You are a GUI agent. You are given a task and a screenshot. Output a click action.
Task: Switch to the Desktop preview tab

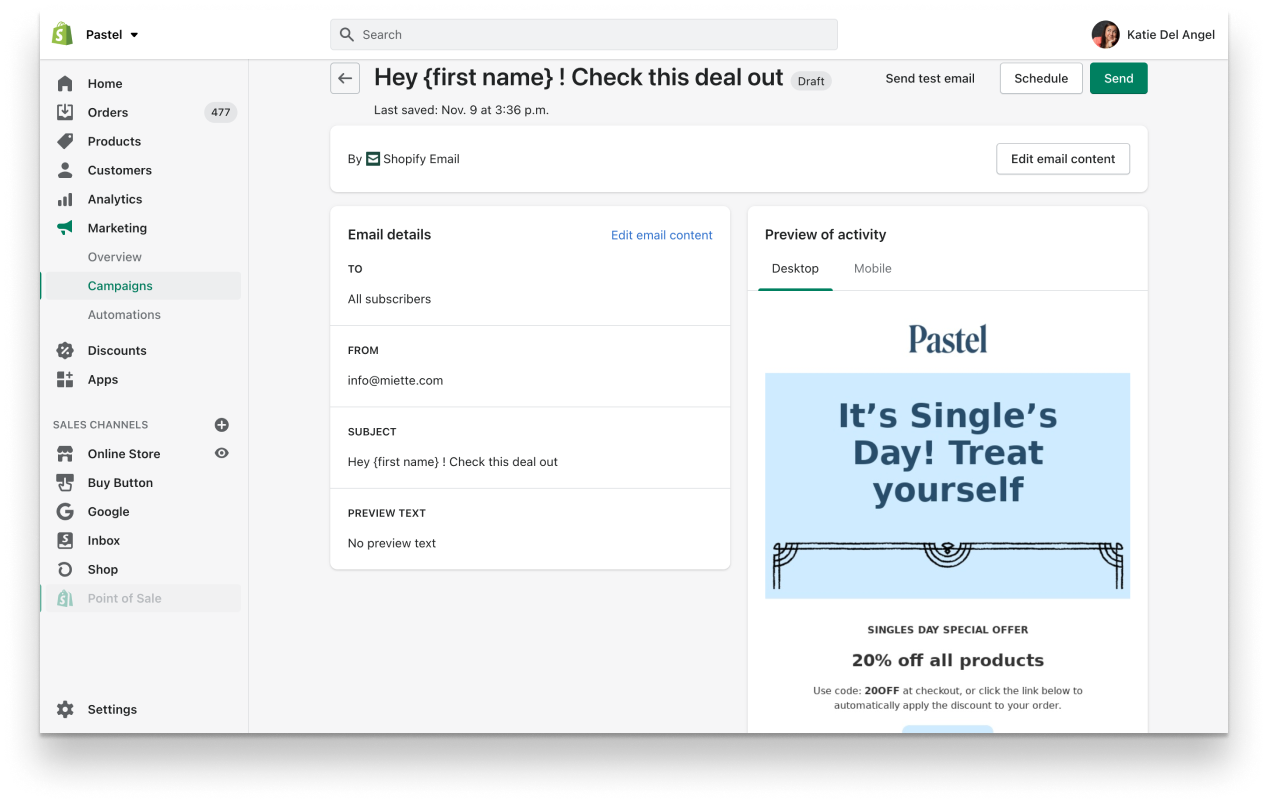click(795, 269)
